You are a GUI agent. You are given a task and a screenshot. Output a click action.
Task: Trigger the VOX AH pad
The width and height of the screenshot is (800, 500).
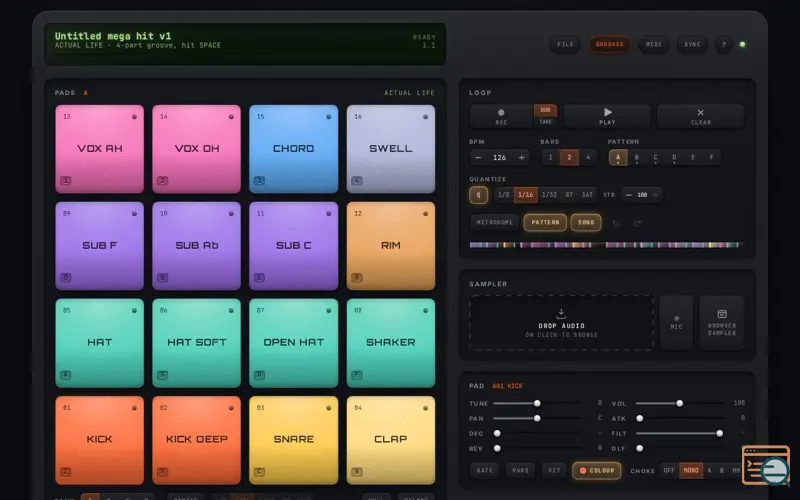point(99,149)
